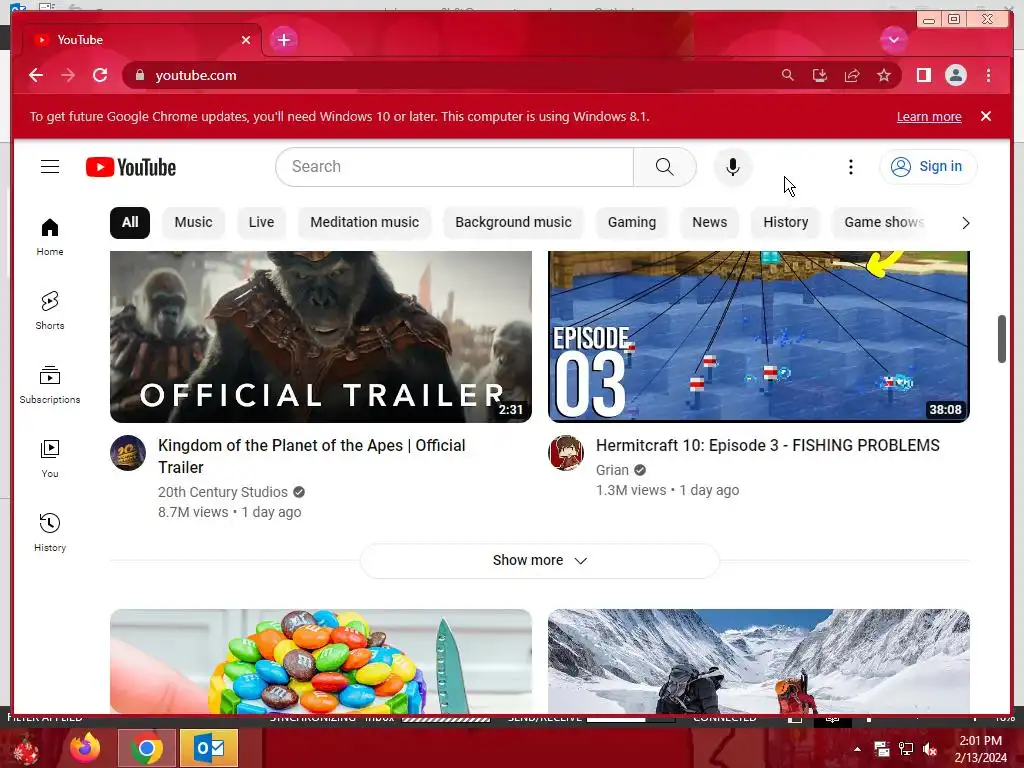Click the page vertical scrollbar thumb

pyautogui.click(x=1002, y=339)
